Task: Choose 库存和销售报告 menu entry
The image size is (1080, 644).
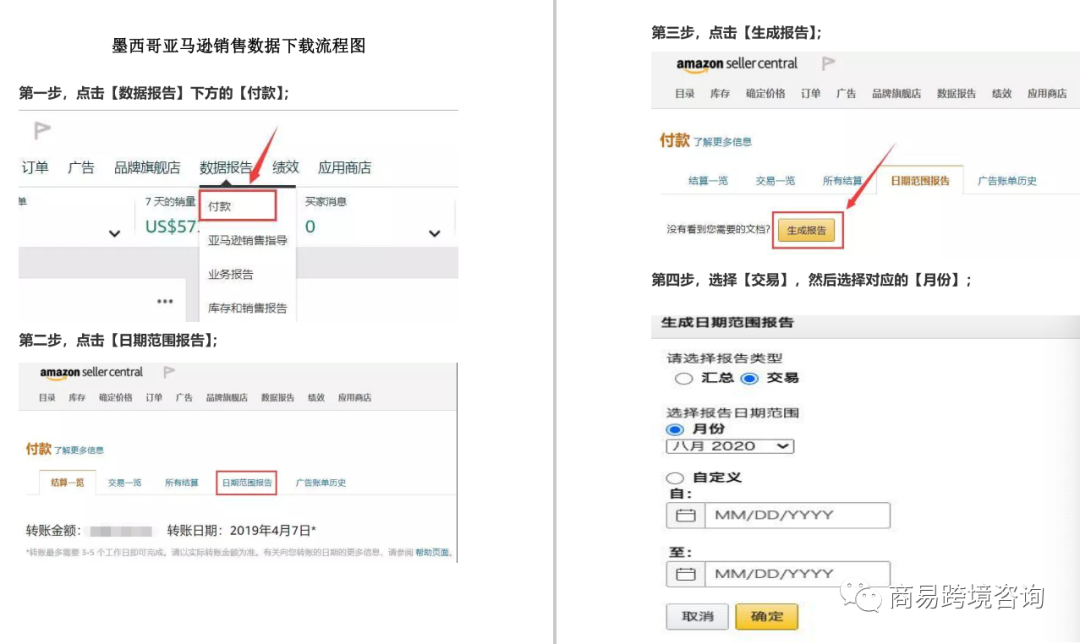Action: coord(247,308)
